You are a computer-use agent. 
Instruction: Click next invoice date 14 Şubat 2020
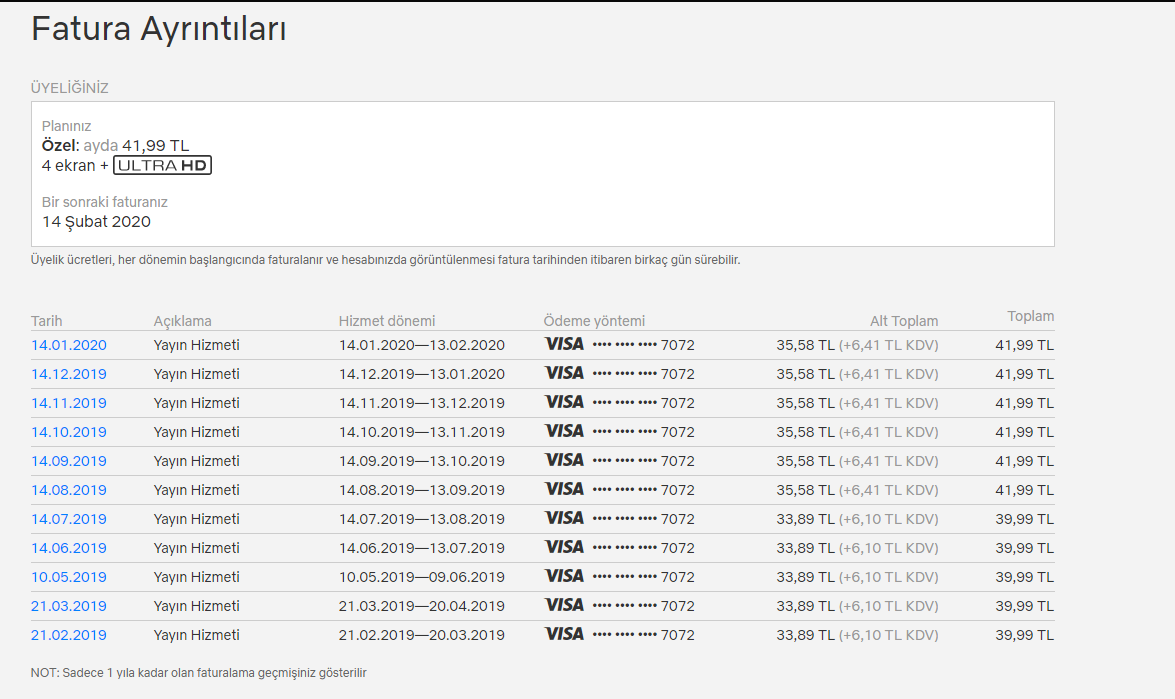click(96, 222)
